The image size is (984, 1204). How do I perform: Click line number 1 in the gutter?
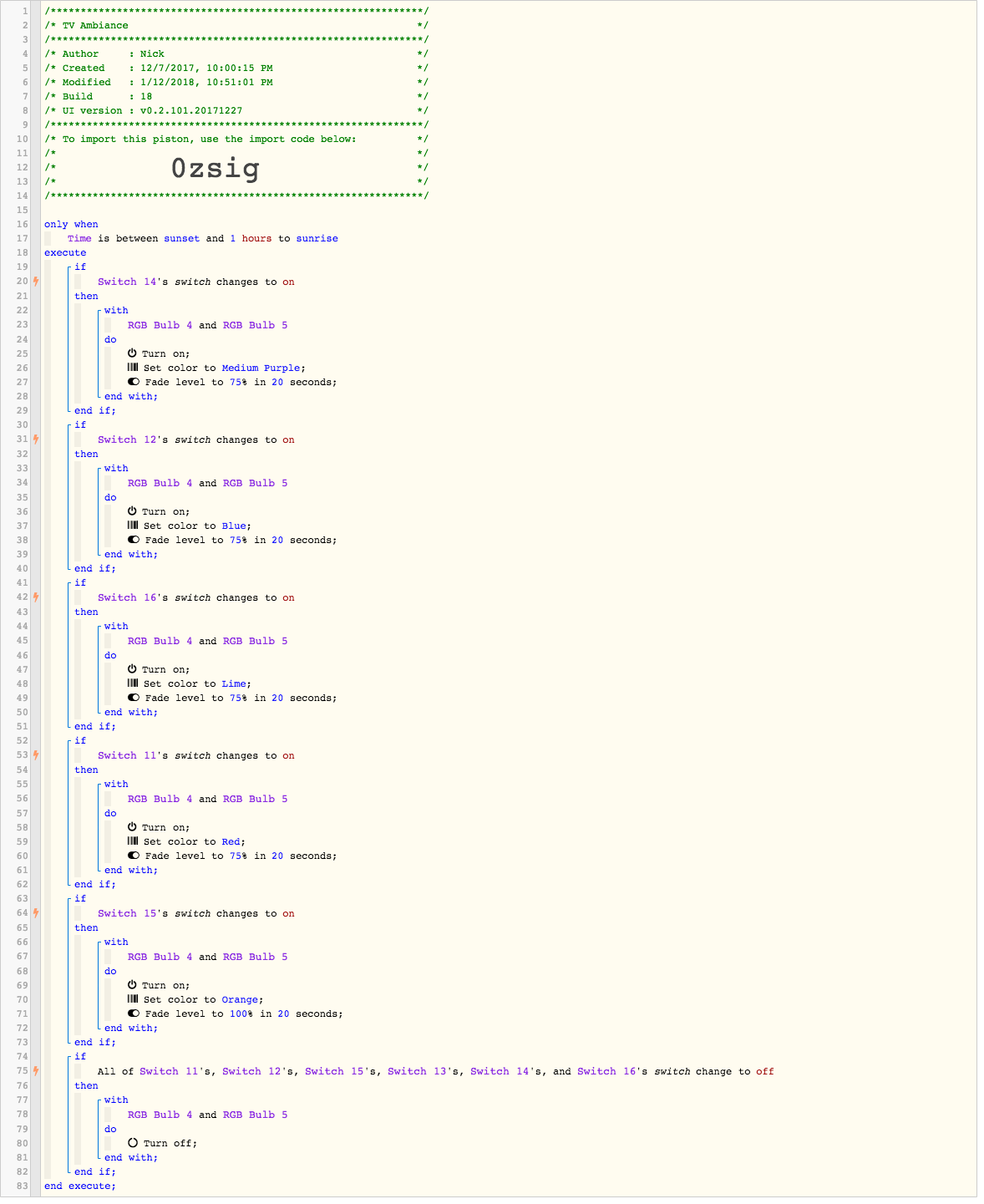pyautogui.click(x=25, y=11)
